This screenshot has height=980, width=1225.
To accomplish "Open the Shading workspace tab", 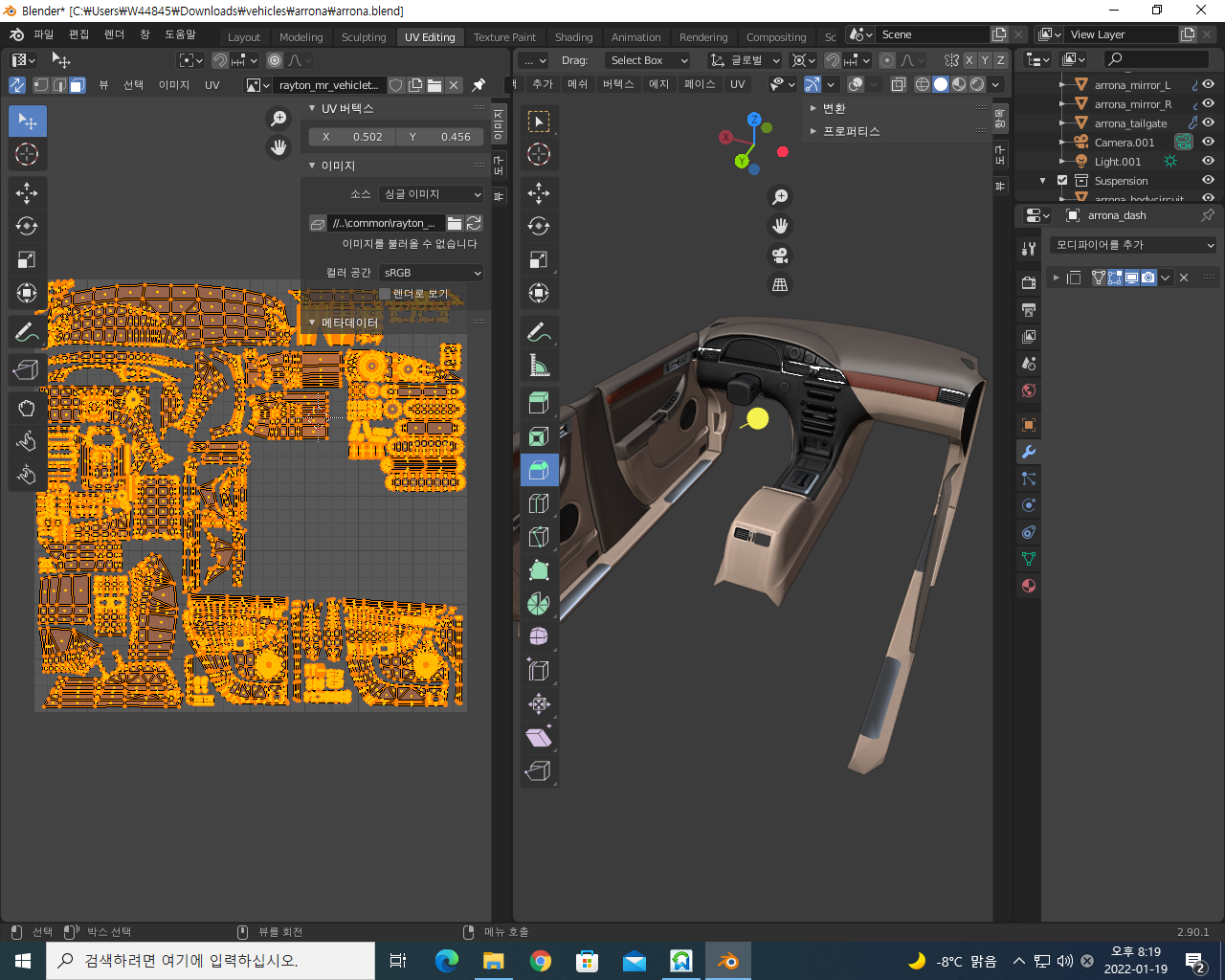I will (573, 37).
